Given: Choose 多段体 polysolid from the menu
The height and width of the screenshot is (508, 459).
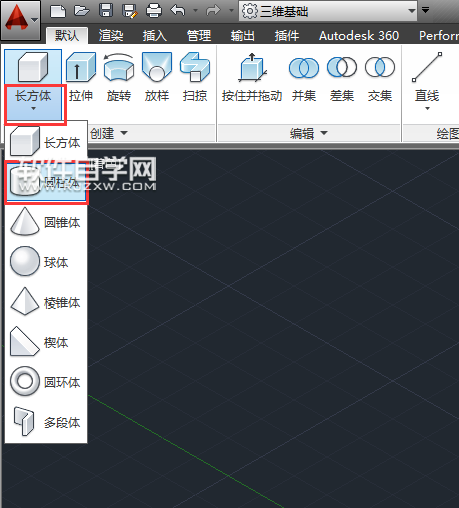Looking at the screenshot, I should click(x=46, y=422).
